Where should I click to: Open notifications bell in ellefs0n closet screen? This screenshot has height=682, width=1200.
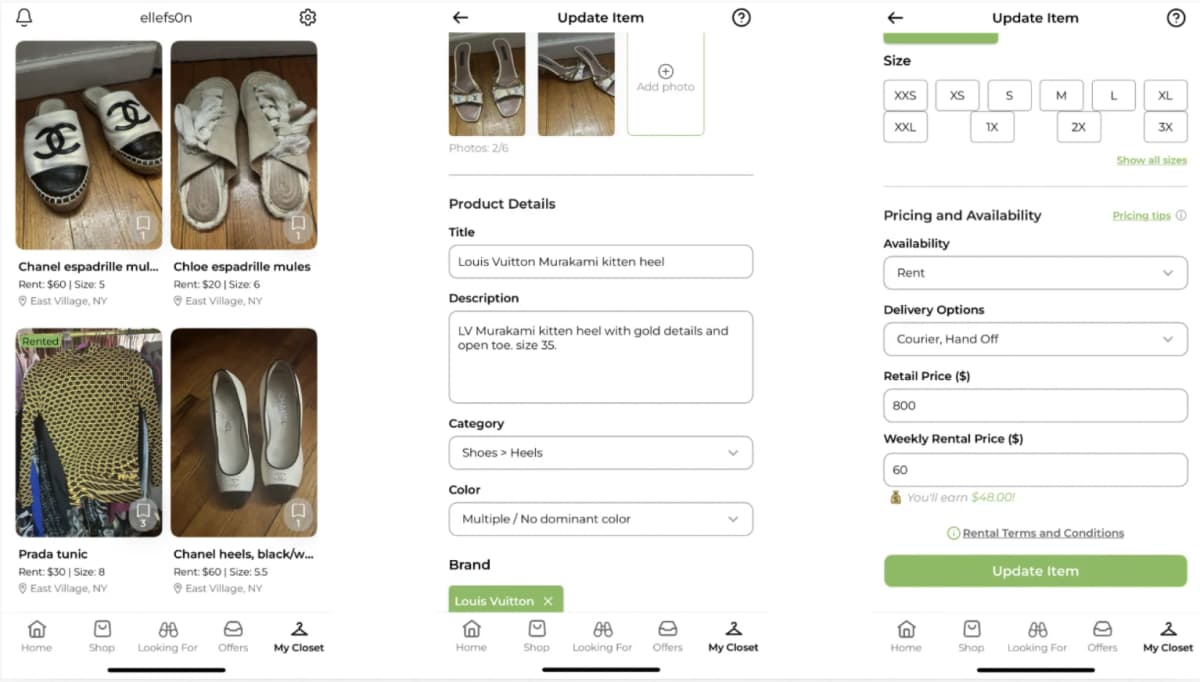tap(25, 17)
